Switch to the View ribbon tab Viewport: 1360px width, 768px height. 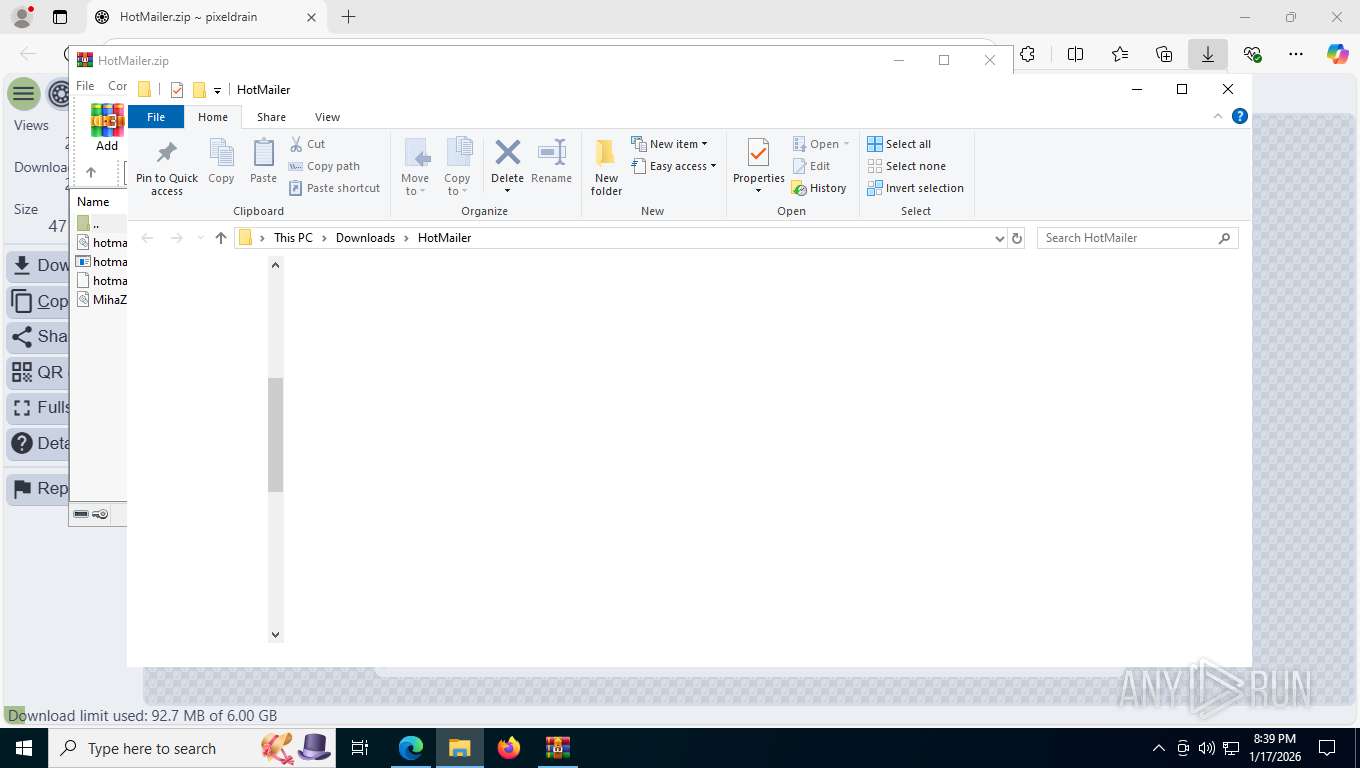pos(327,117)
